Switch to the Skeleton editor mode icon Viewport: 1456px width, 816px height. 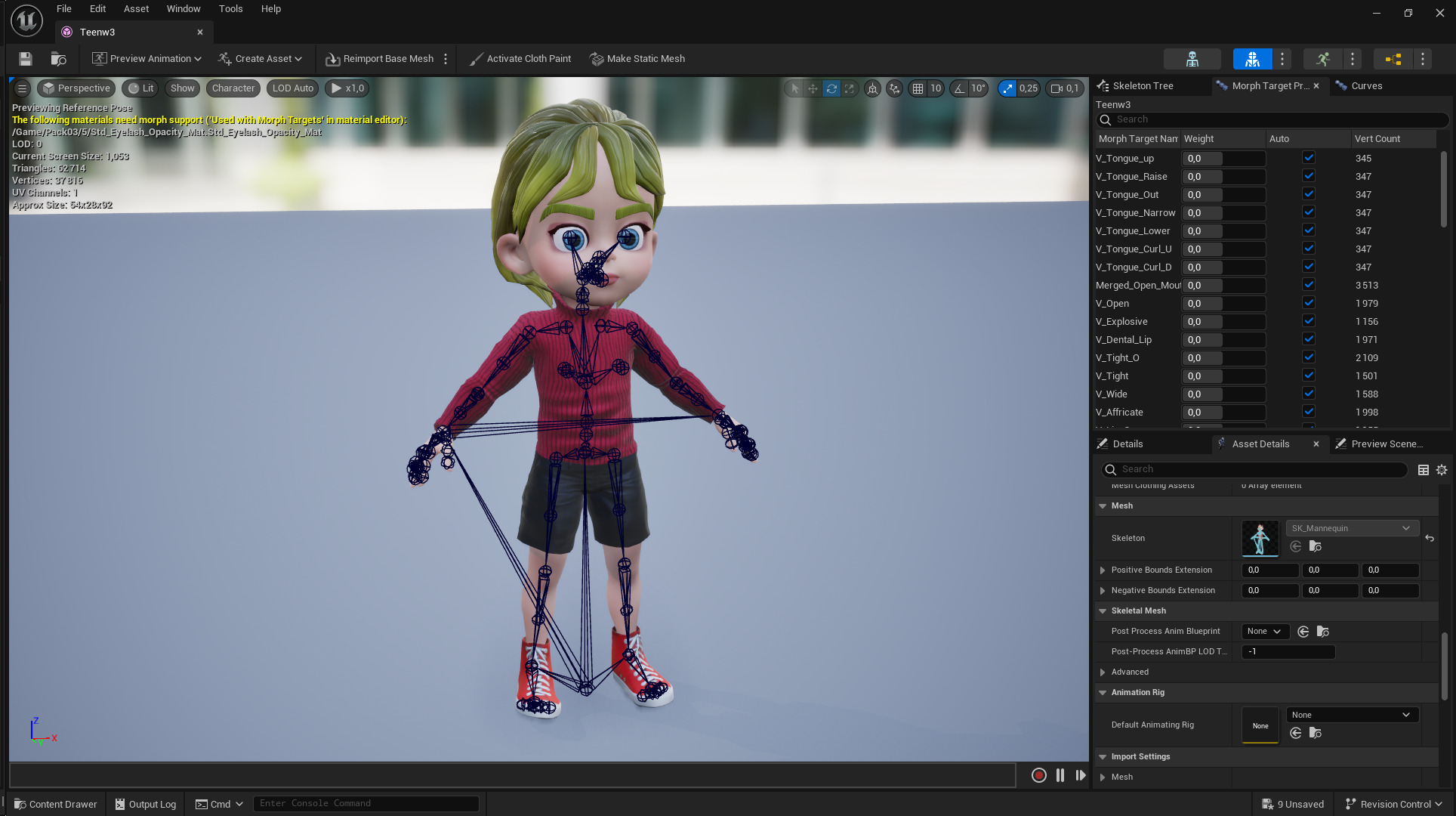click(1192, 59)
